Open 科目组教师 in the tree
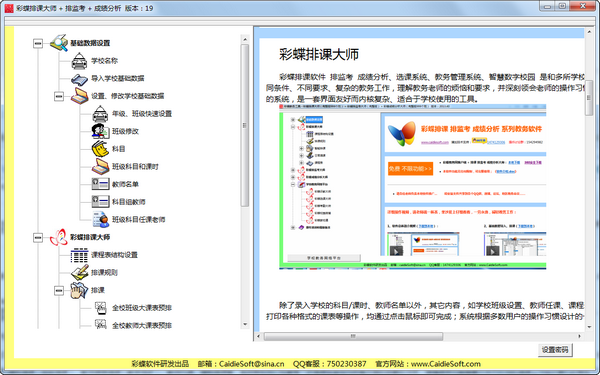This screenshot has height=375, width=600. [128, 202]
